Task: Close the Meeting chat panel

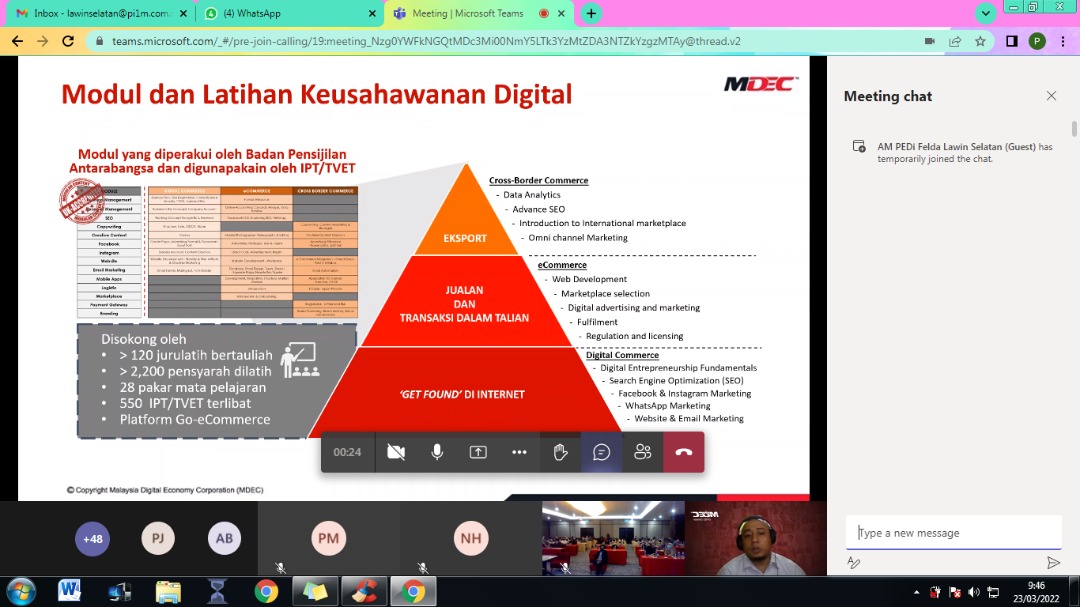Action: 1051,96
